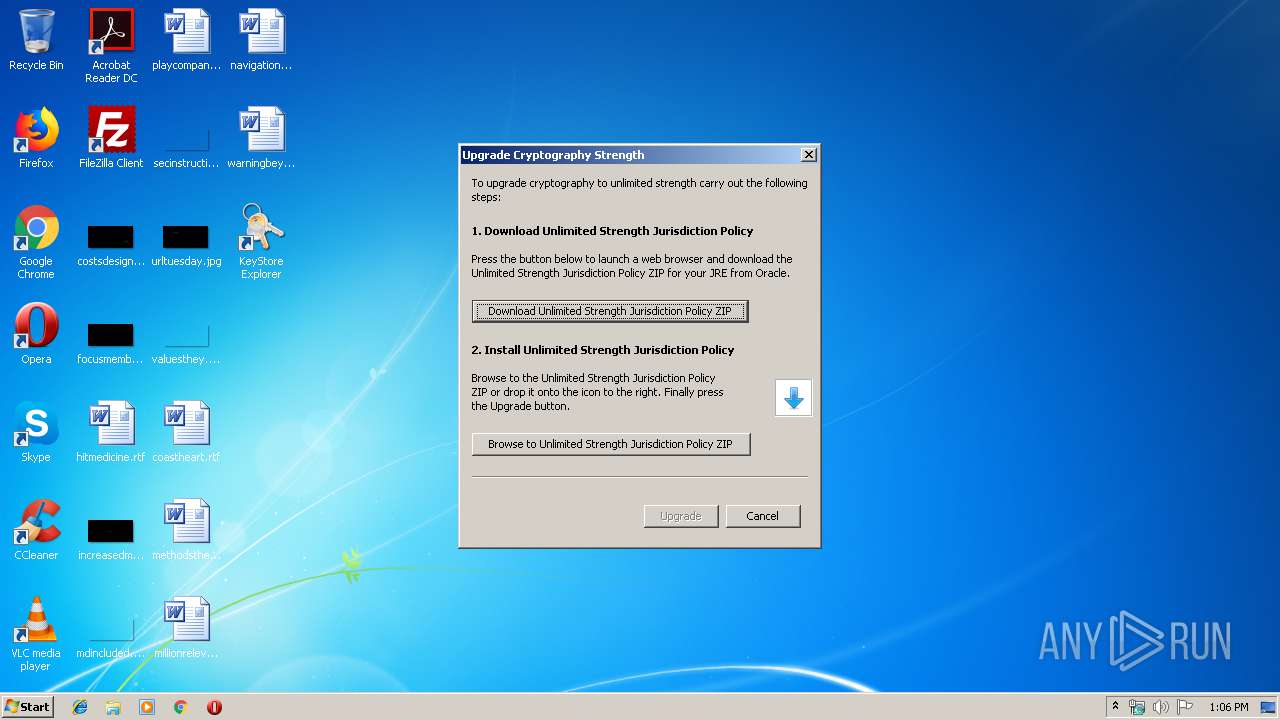
Task: Click the dialog title Upgrade Cryptography Strength
Action: tap(553, 155)
